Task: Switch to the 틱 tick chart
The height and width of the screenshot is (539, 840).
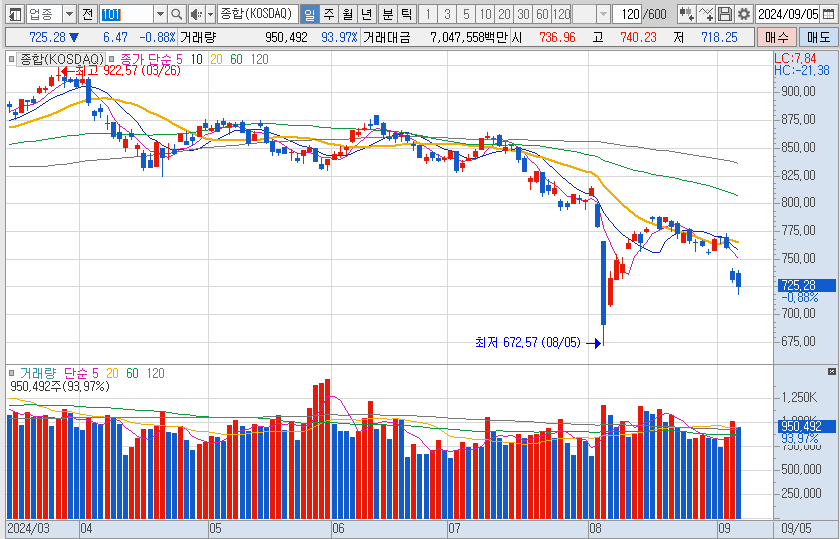Action: 406,14
